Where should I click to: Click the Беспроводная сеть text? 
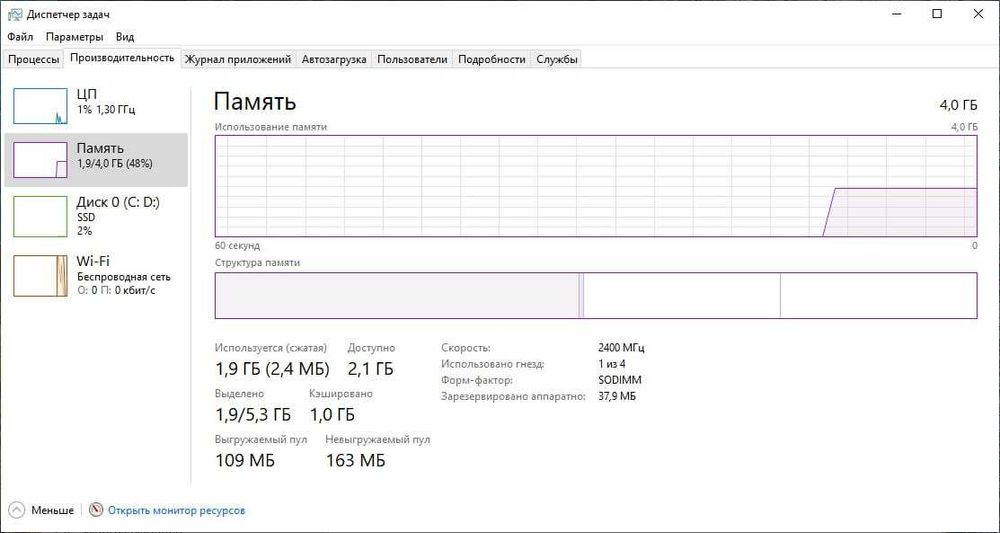coord(124,277)
